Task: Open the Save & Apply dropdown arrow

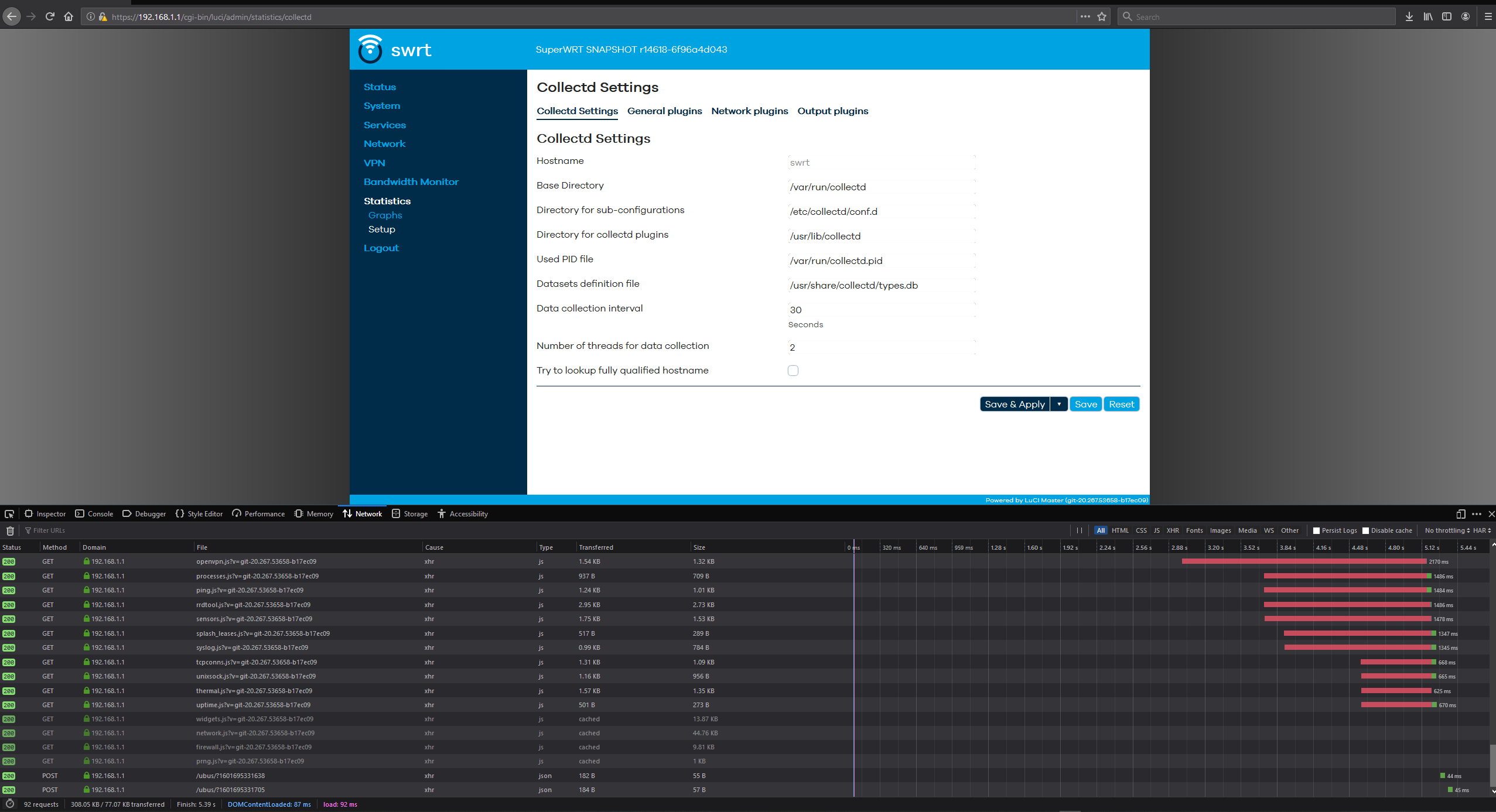Action: [1059, 404]
